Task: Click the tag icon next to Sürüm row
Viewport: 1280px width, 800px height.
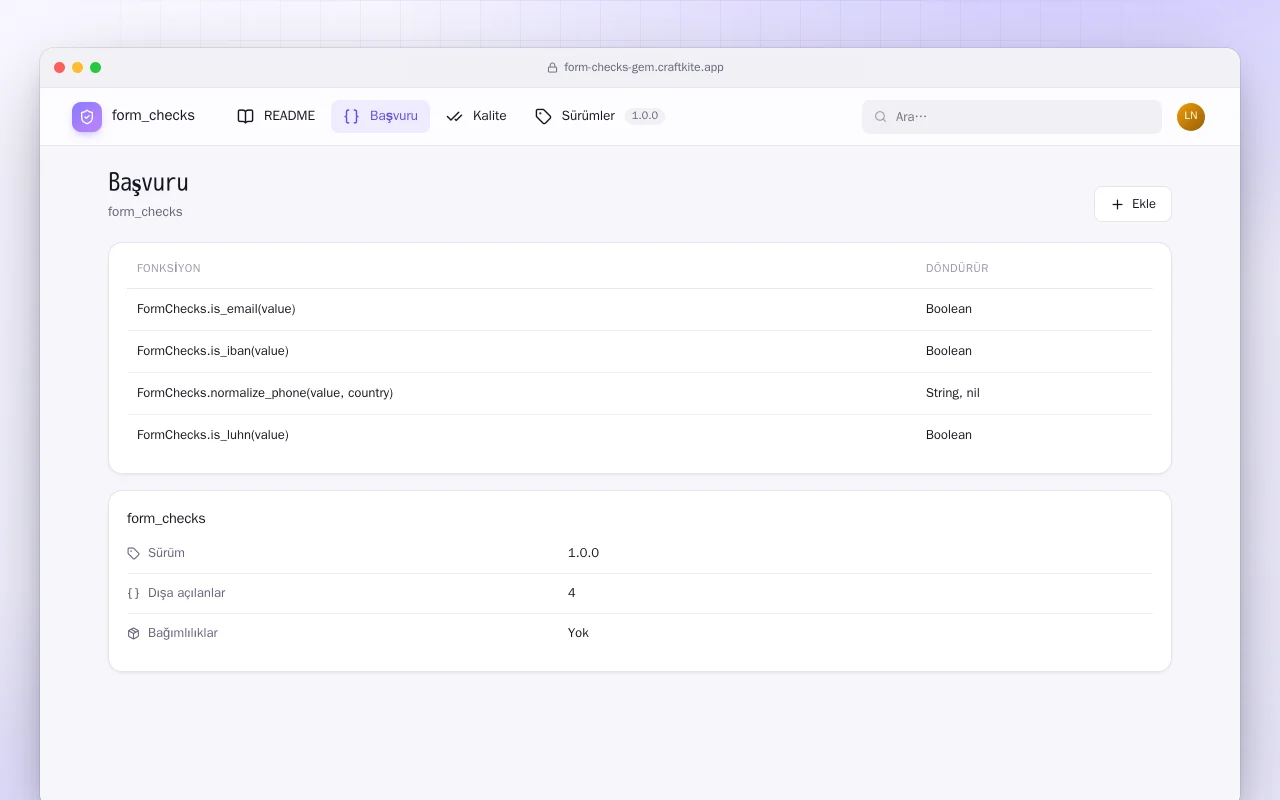Action: click(134, 553)
